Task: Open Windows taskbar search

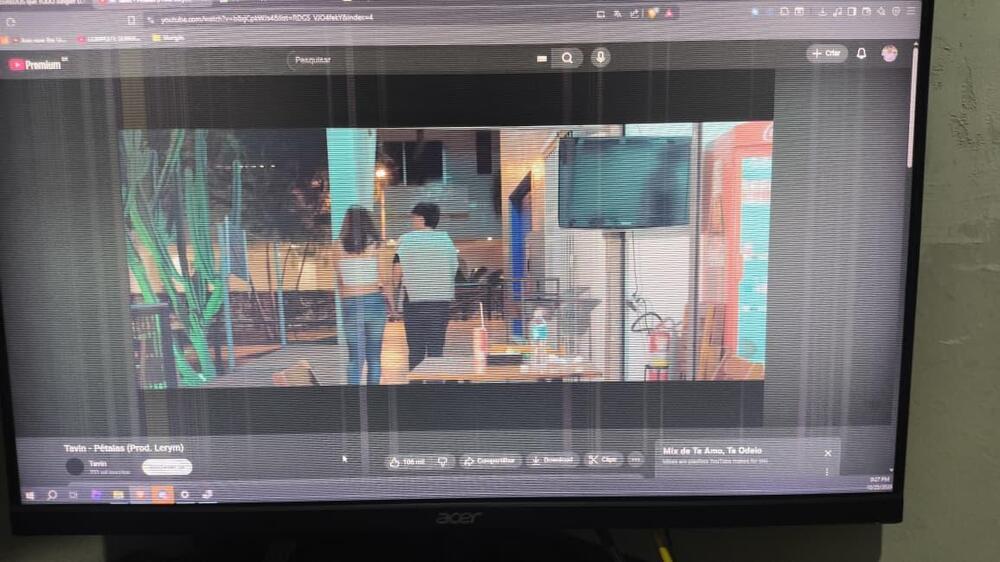Action: coord(52,495)
